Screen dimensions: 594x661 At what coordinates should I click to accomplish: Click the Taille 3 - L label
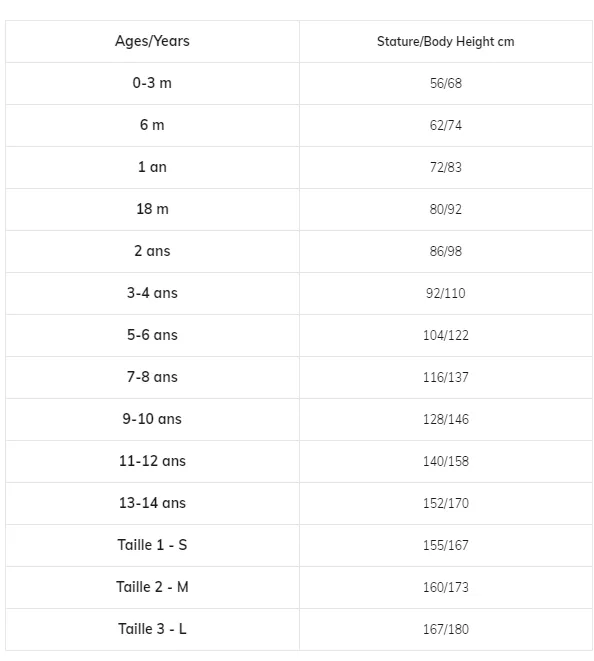coord(152,629)
